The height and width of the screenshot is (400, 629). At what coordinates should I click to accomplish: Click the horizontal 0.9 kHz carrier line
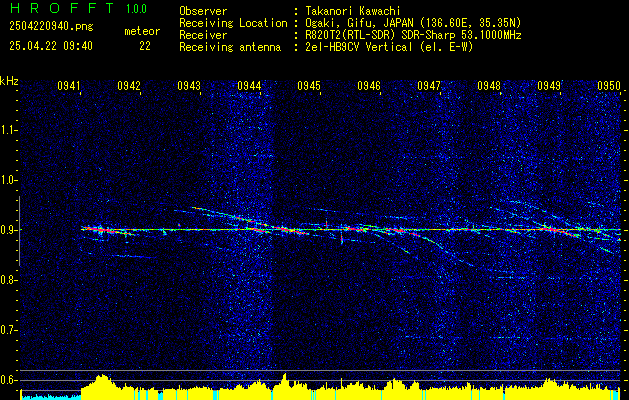[x=351, y=230]
